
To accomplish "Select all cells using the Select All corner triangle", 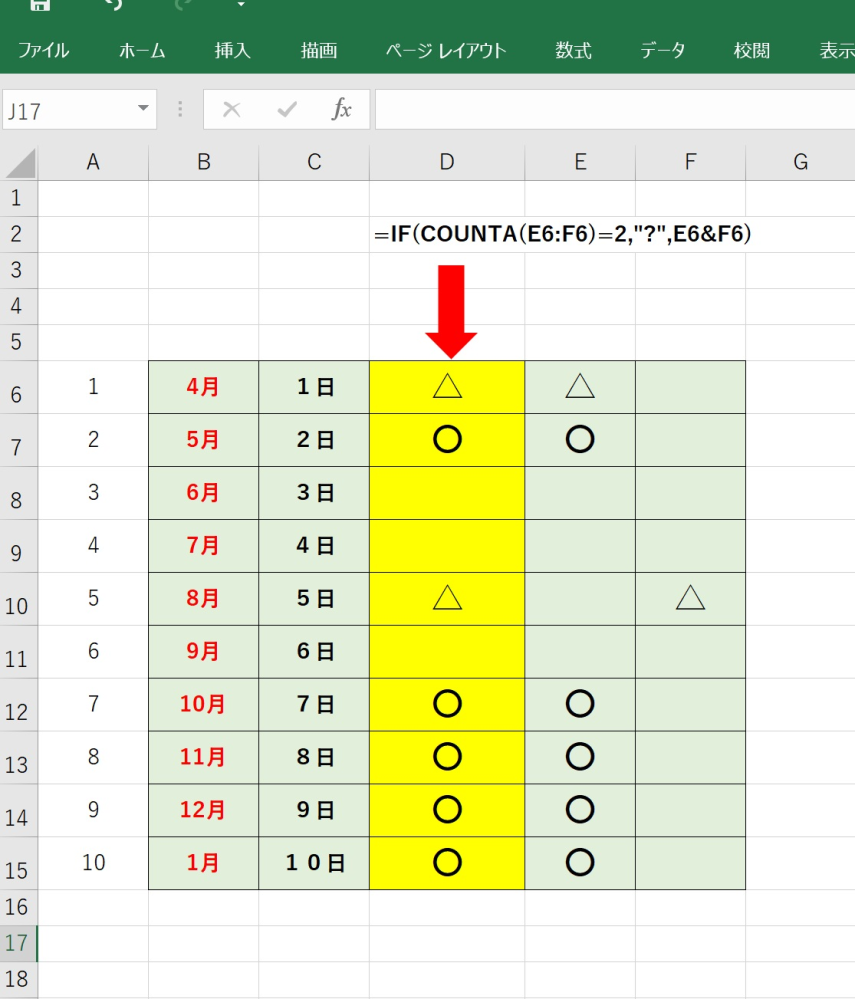I will [x=20, y=162].
